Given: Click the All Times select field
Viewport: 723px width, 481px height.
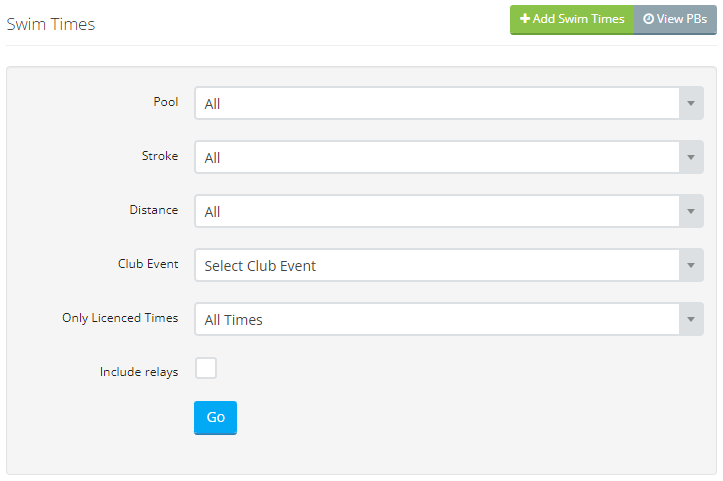Looking at the screenshot, I should click(x=449, y=319).
